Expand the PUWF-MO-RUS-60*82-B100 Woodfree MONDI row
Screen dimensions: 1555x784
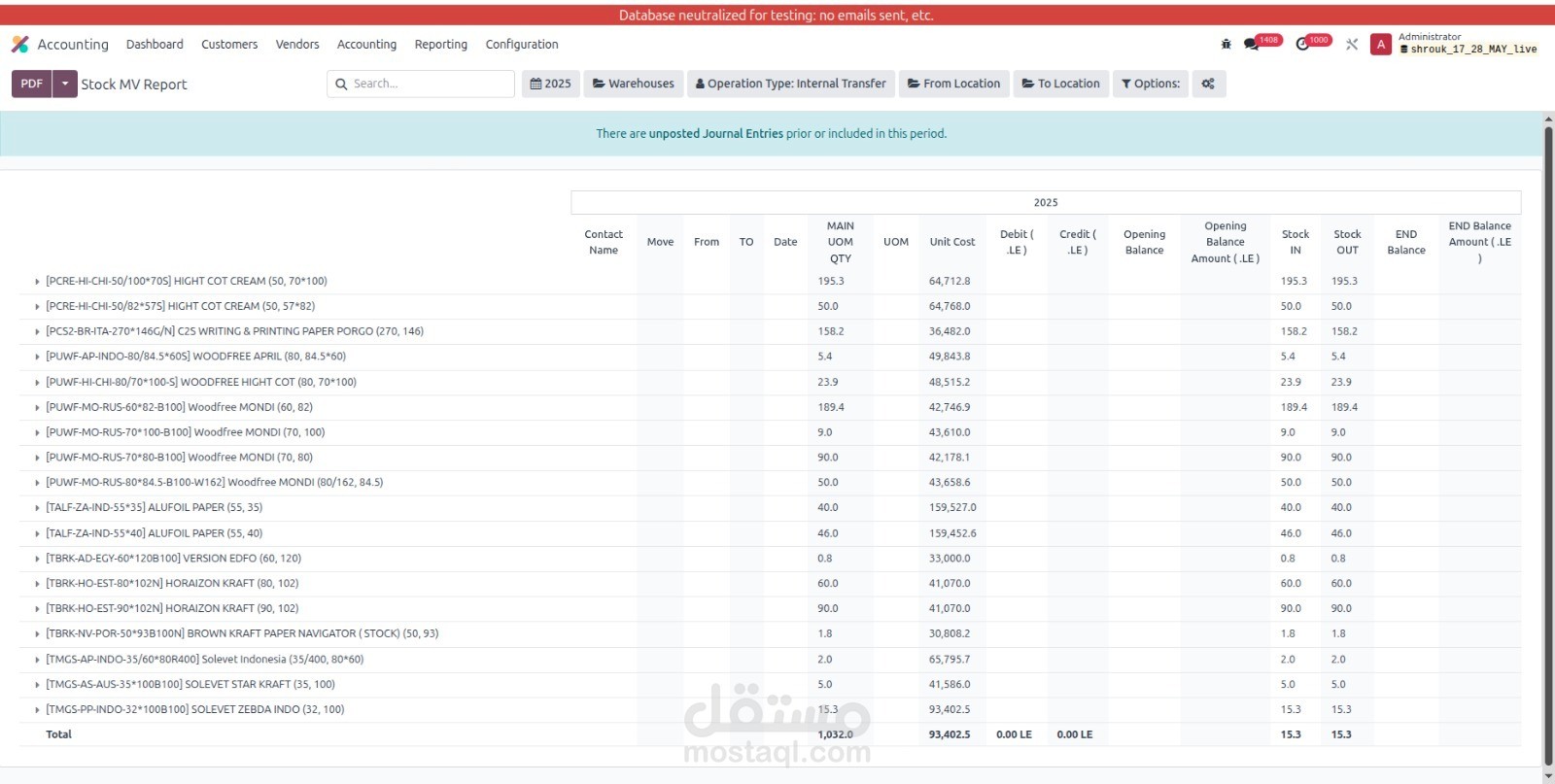[37, 408]
